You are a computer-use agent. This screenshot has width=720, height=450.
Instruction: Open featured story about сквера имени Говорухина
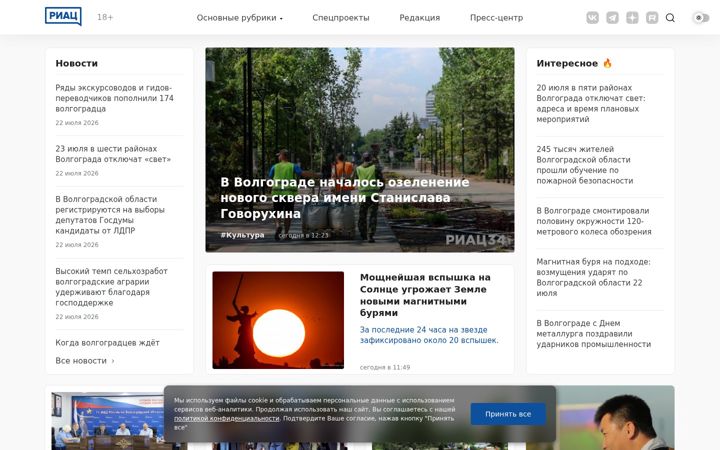tap(345, 198)
